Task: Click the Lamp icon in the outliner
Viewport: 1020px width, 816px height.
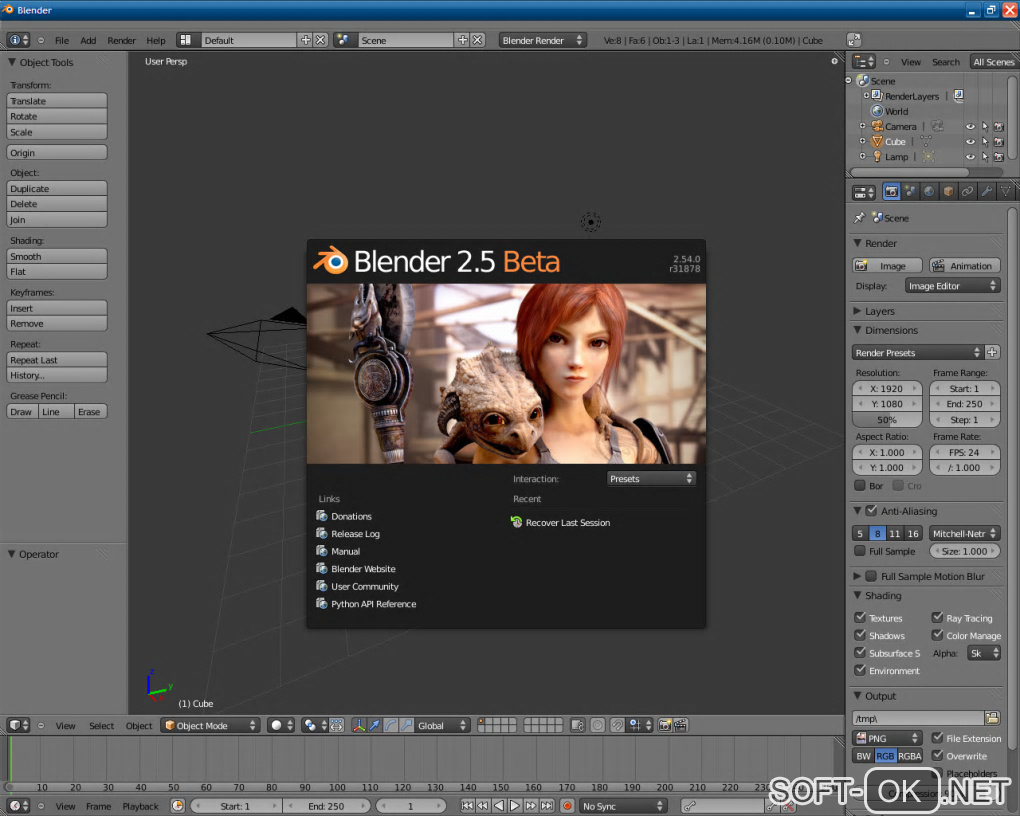Action: pyautogui.click(x=876, y=157)
